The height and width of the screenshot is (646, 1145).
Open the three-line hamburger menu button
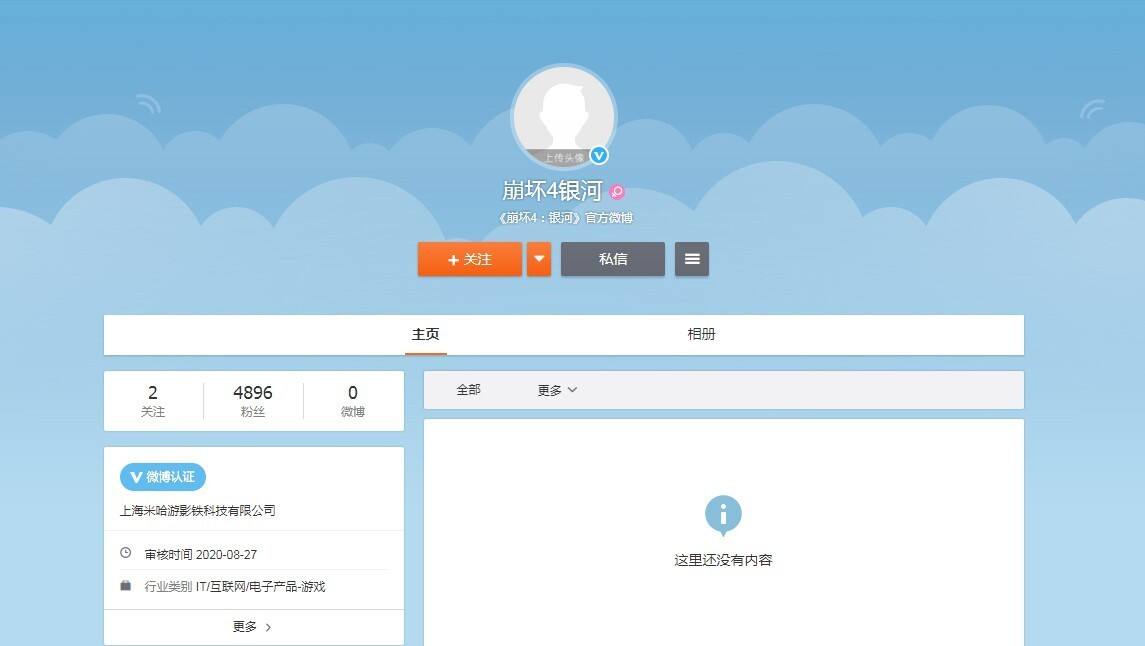pos(692,259)
